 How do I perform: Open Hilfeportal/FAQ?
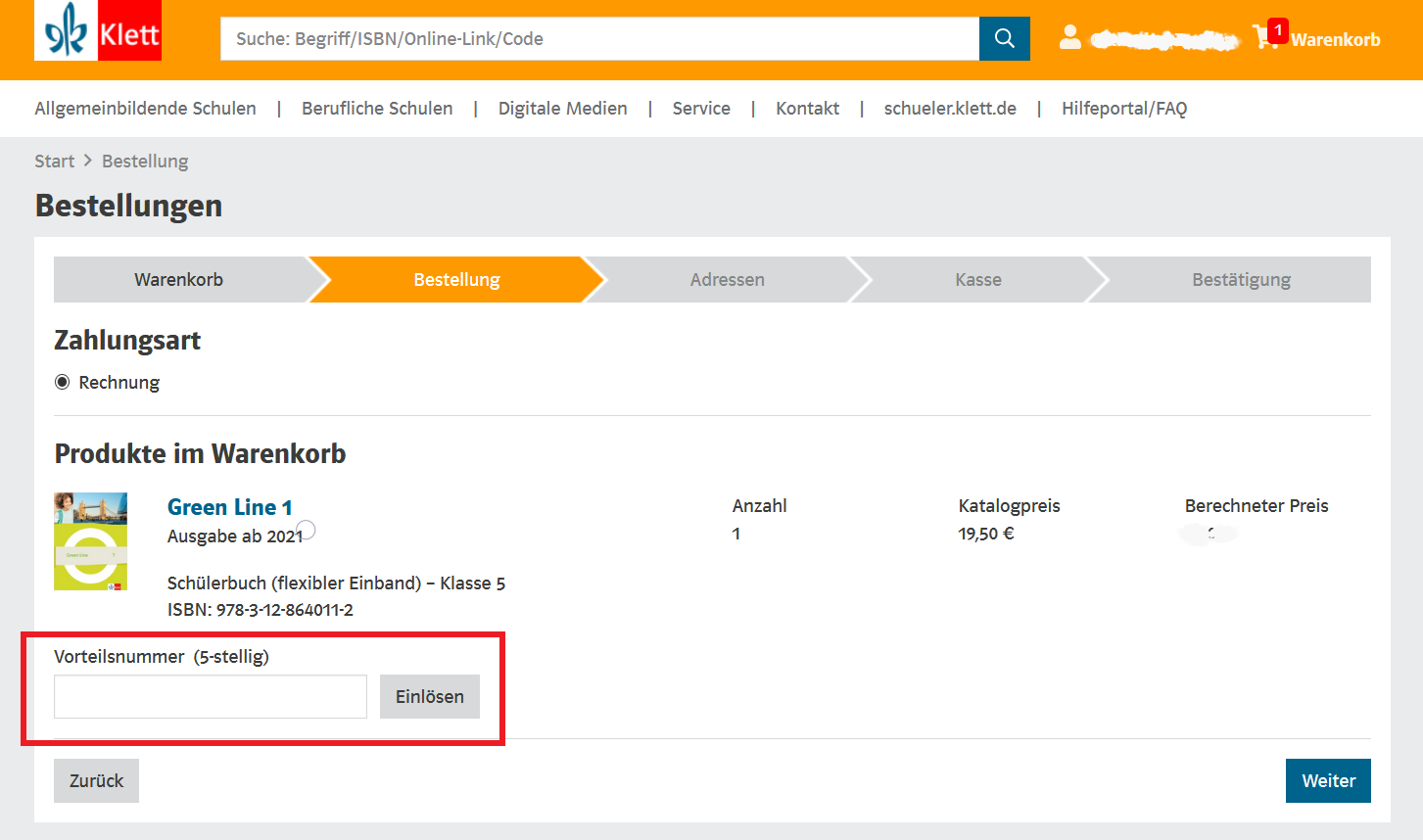click(x=1124, y=109)
